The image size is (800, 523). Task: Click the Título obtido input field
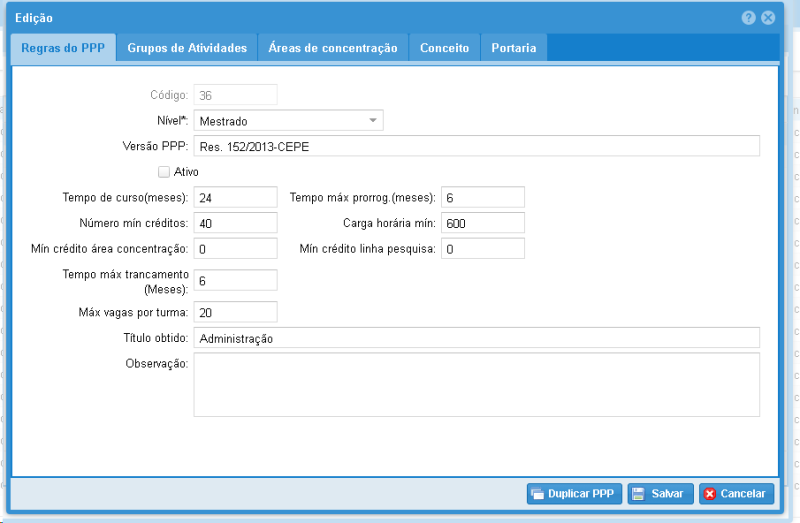click(x=476, y=339)
